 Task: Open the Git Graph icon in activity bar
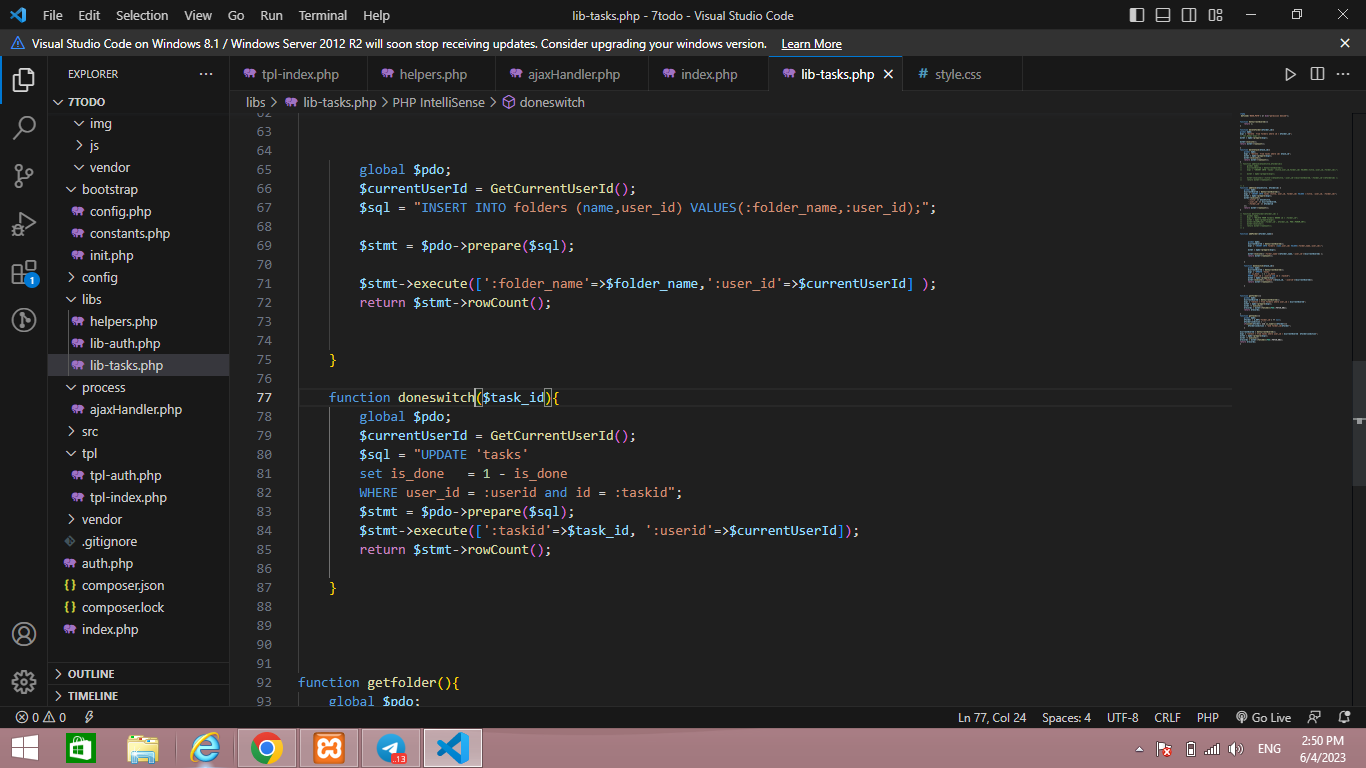coord(24,320)
